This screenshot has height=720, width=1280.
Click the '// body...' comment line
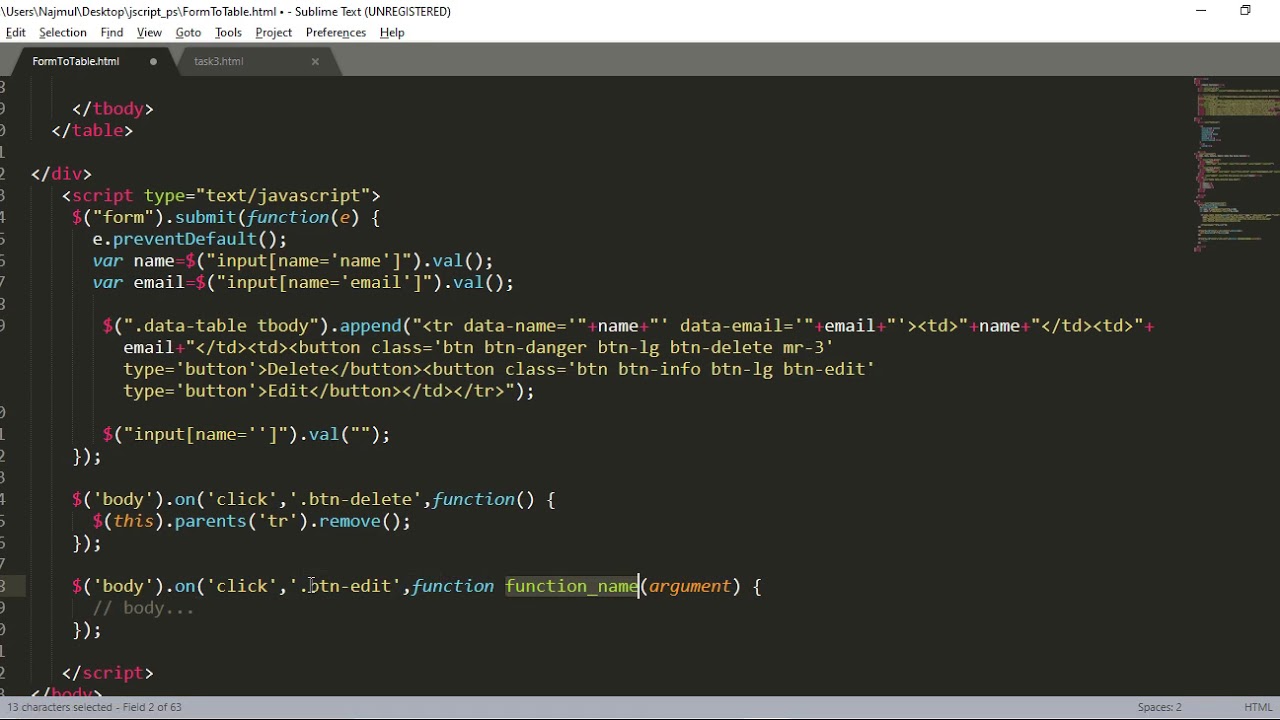(143, 608)
